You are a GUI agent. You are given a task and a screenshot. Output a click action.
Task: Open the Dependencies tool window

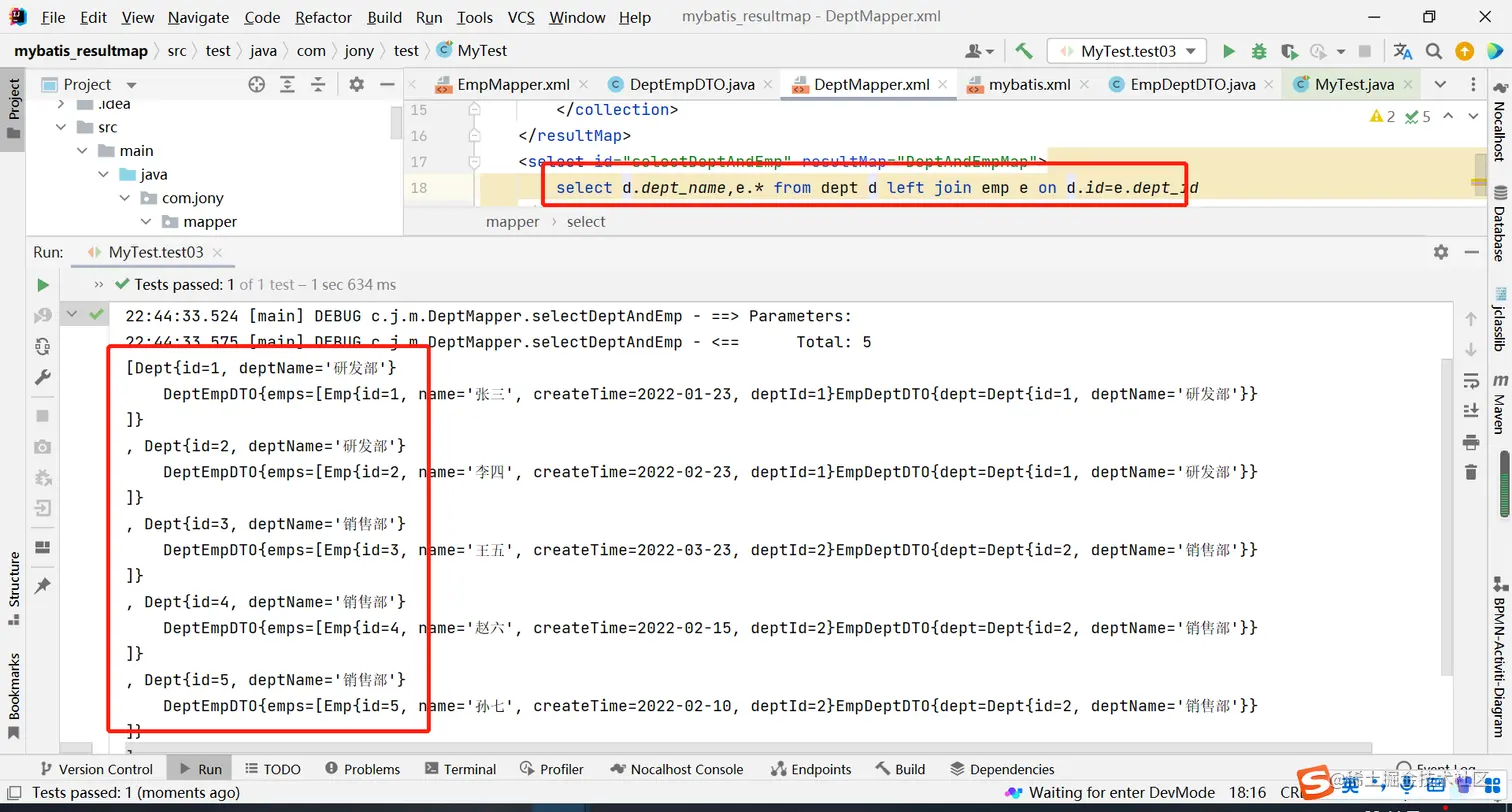[x=1000, y=769]
